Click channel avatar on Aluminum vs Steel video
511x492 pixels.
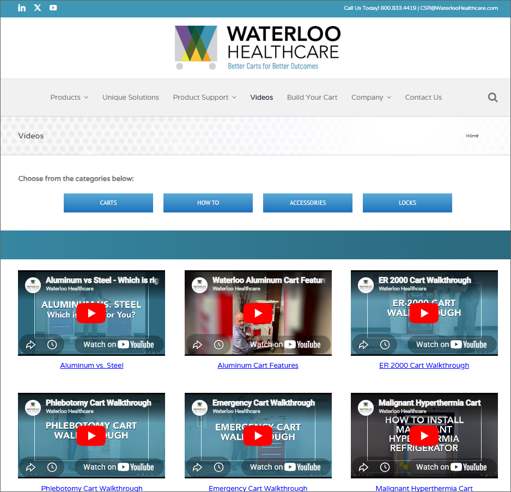33,285
